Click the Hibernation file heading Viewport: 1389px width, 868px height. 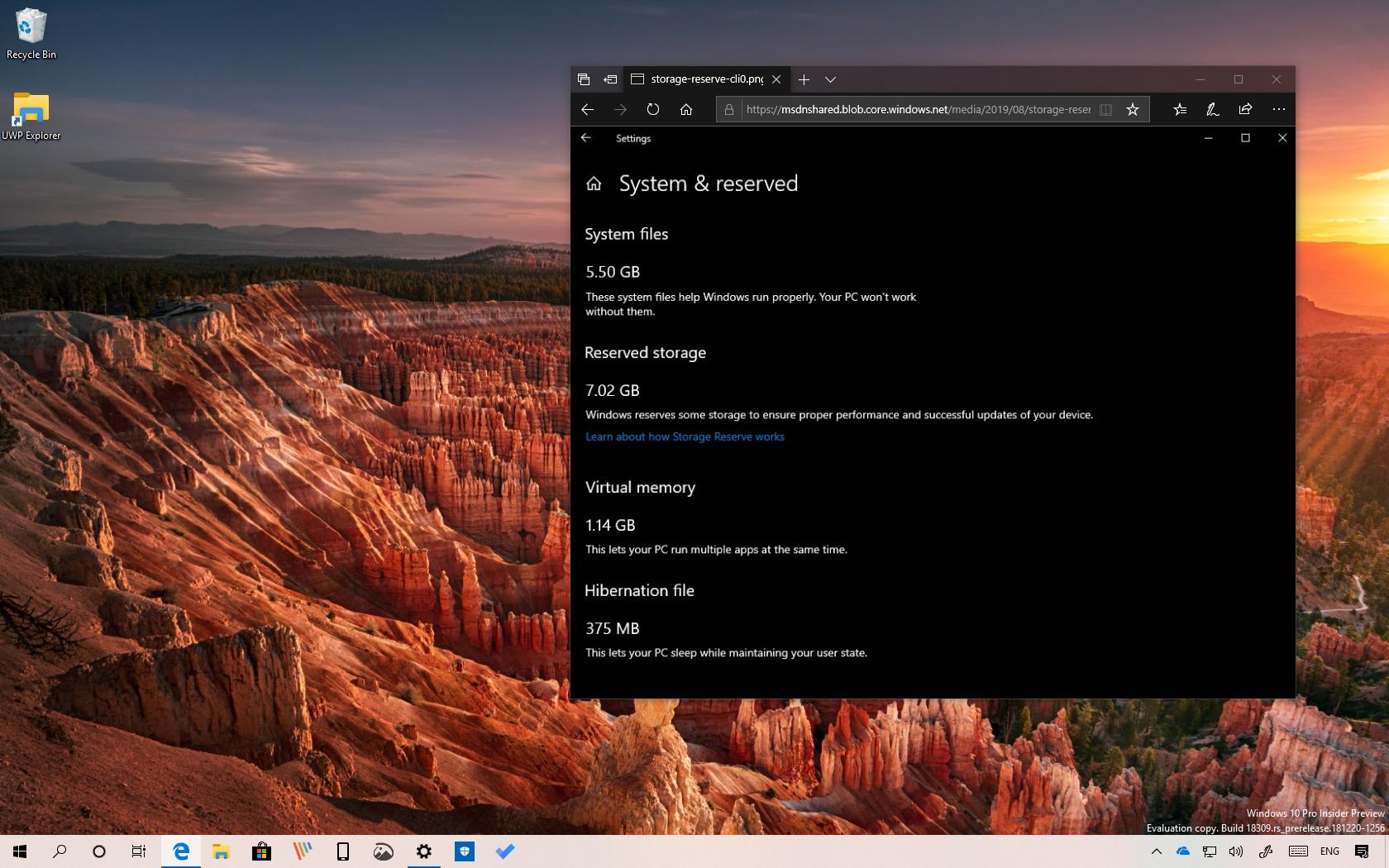pyautogui.click(x=639, y=590)
